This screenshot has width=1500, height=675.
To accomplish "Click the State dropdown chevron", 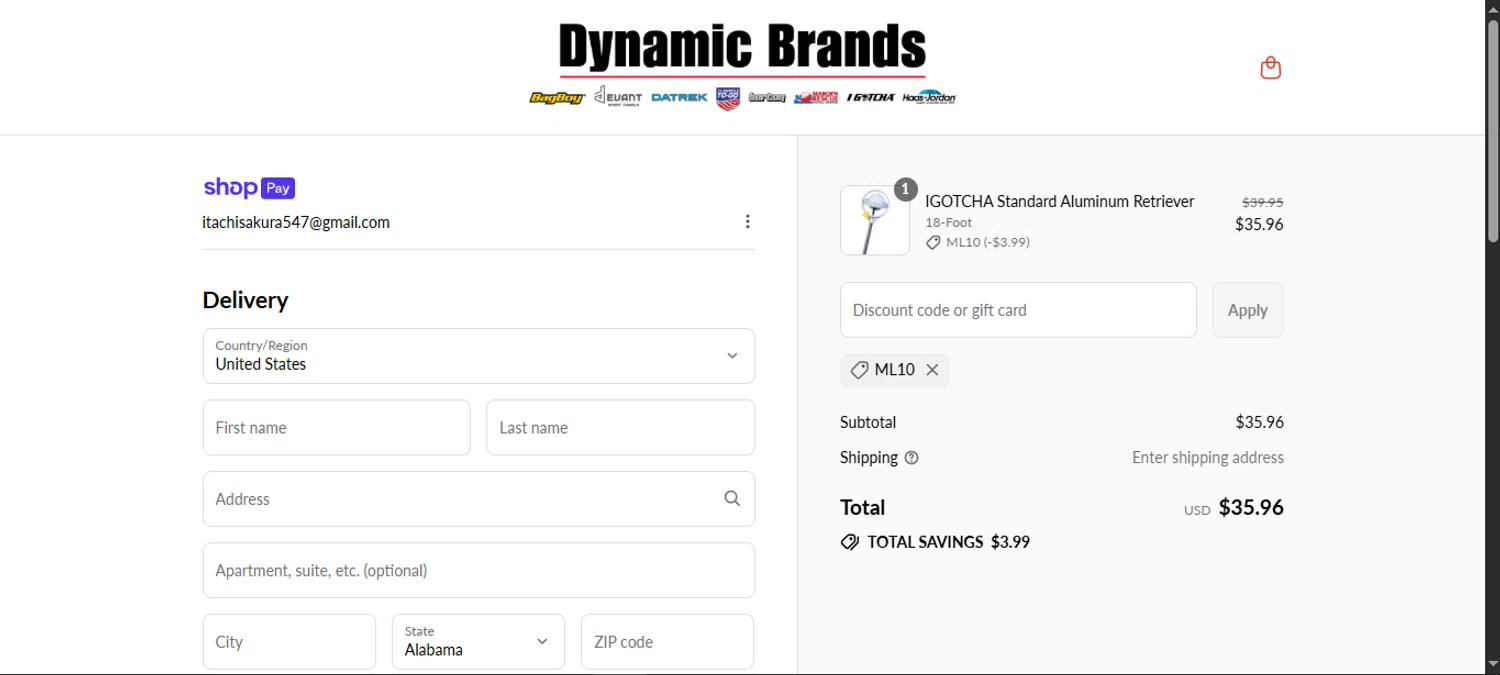I will (x=542, y=642).
